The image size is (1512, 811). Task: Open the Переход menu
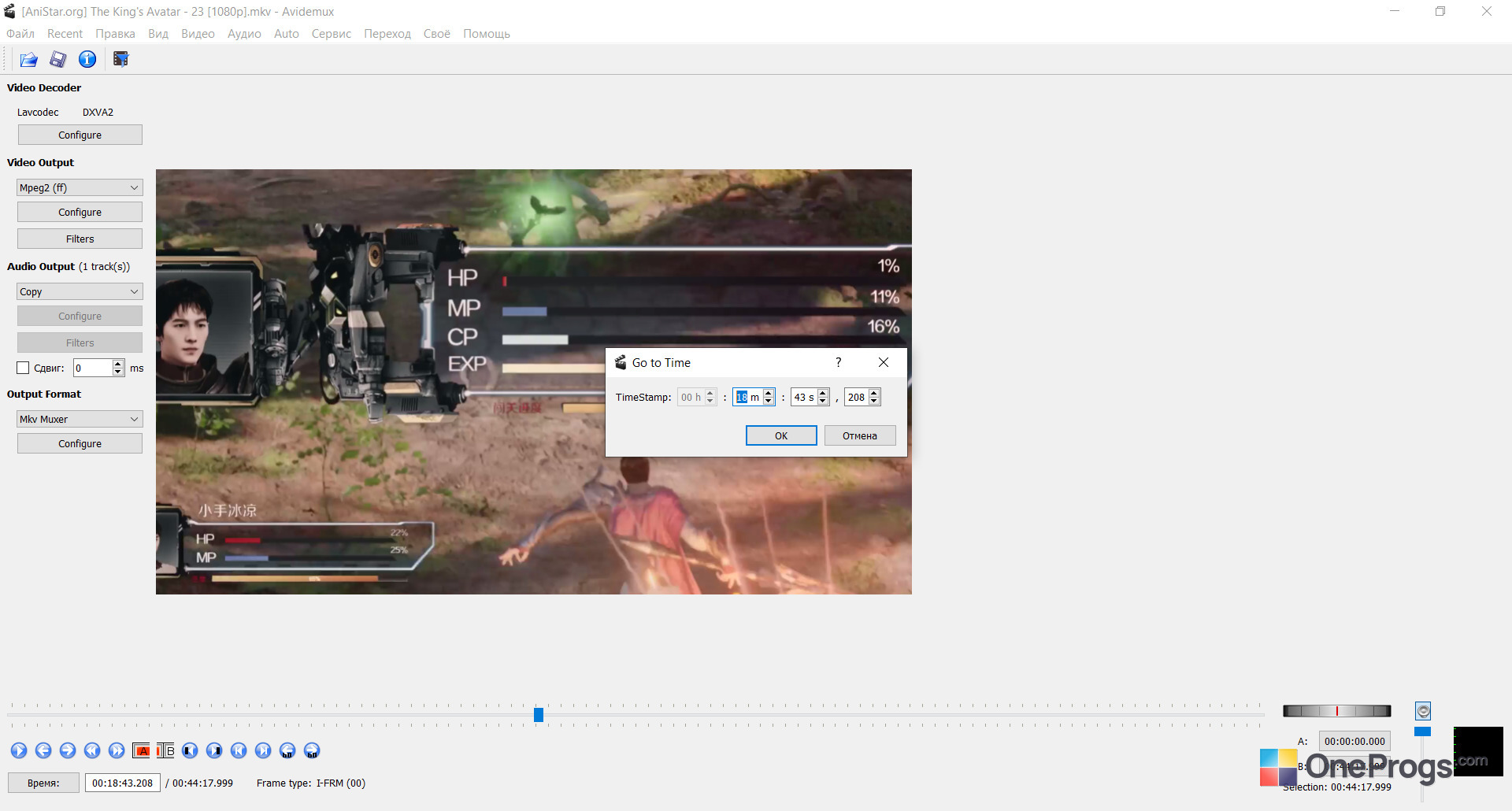point(387,34)
